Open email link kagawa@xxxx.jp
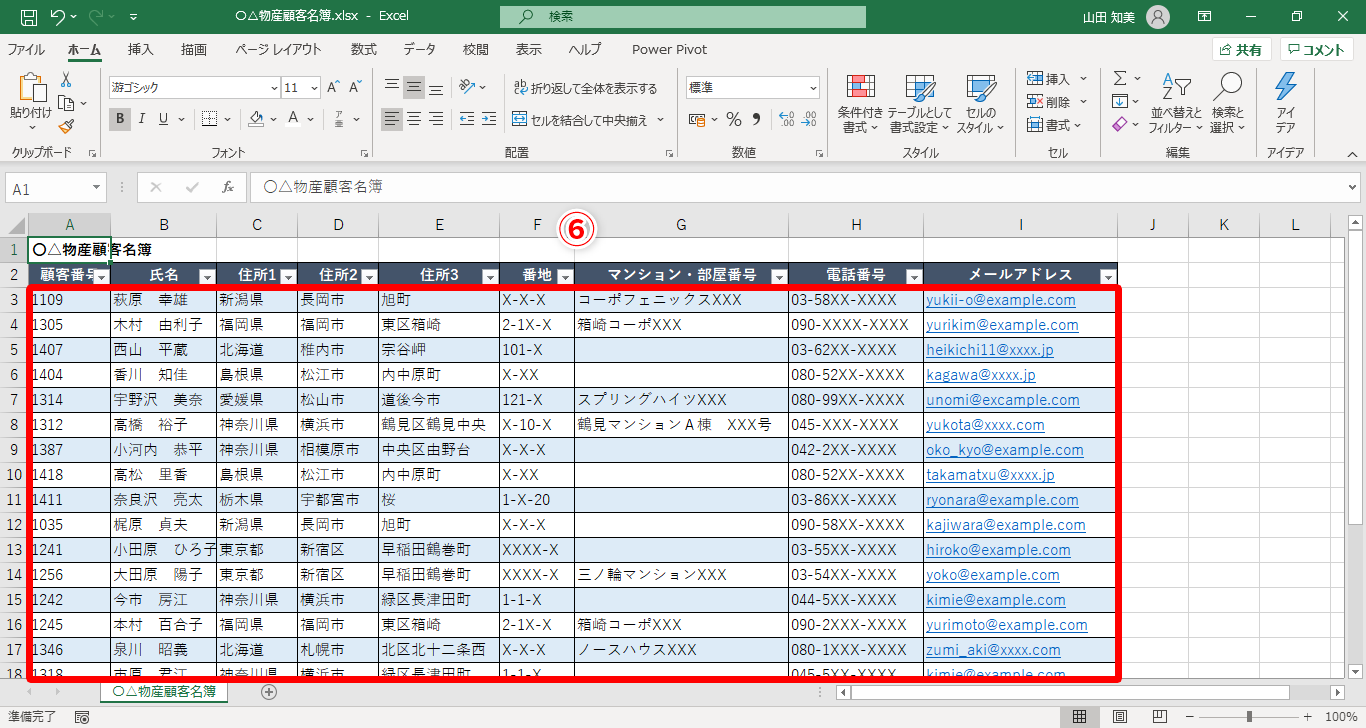Screen dimensions: 1366x728 pyautogui.click(x=981, y=375)
